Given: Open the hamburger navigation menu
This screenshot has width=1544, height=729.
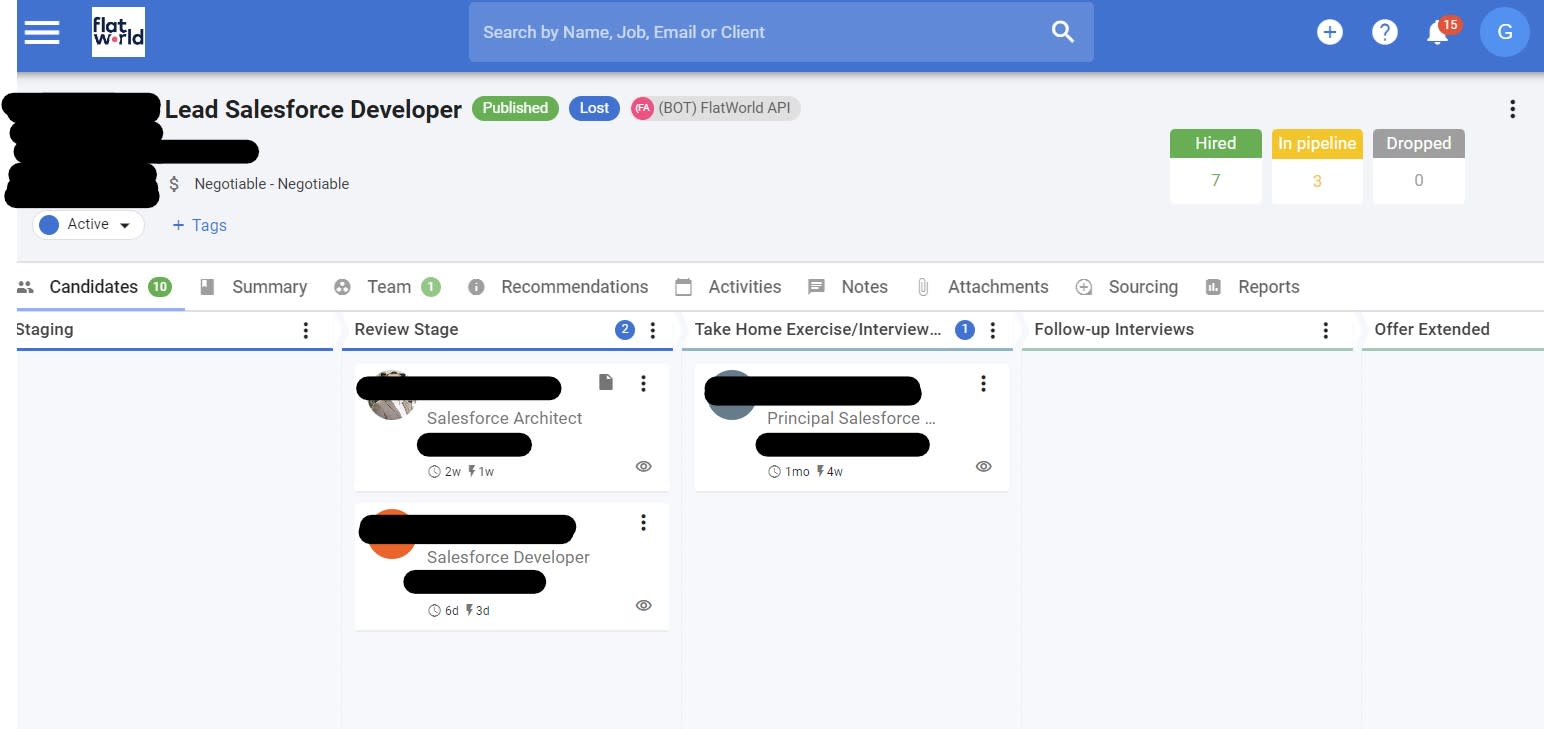Looking at the screenshot, I should [42, 32].
